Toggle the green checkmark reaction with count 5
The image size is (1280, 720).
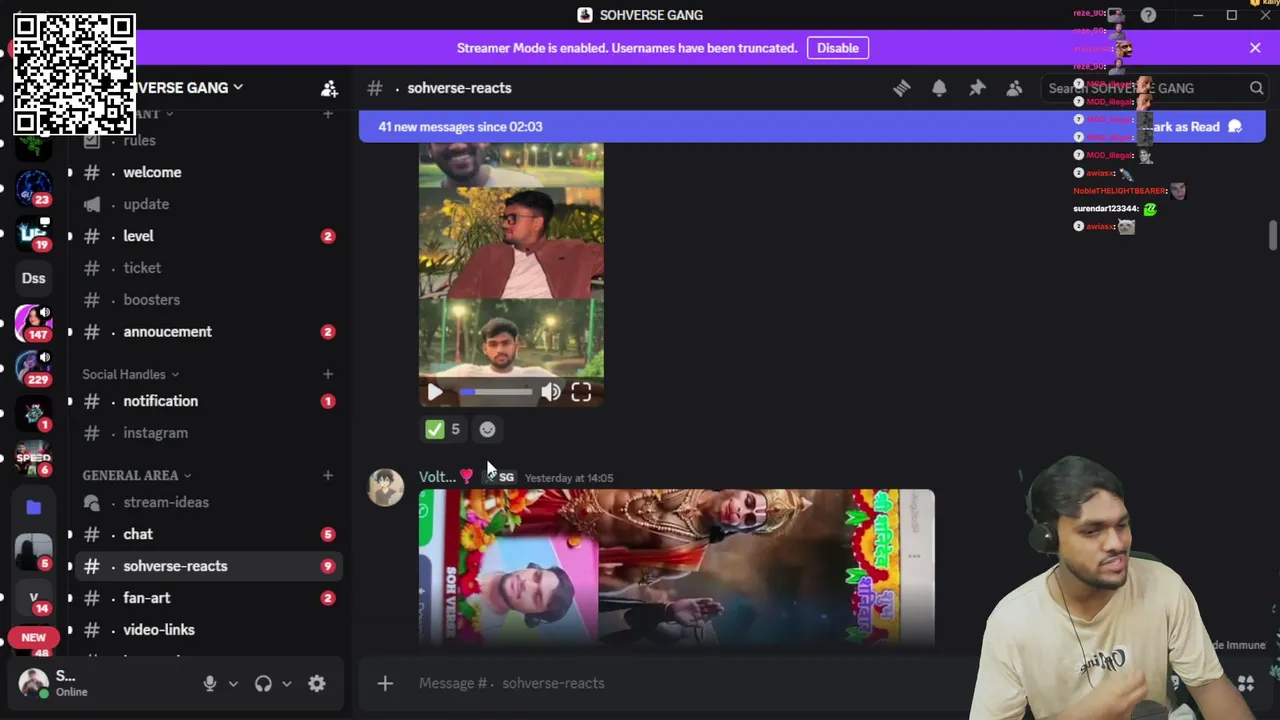coord(443,429)
